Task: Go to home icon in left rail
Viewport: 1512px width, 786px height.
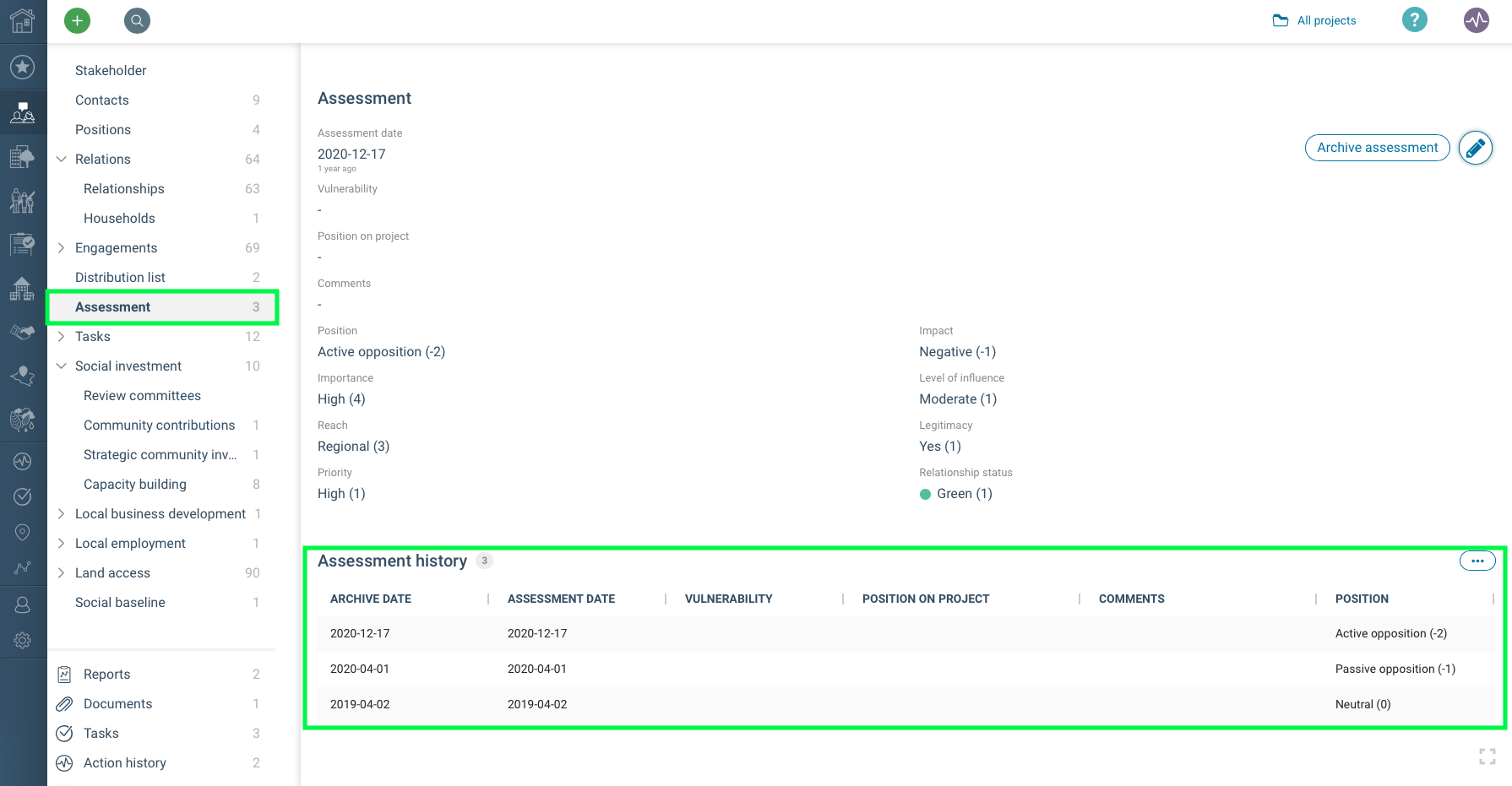Action: [x=23, y=20]
